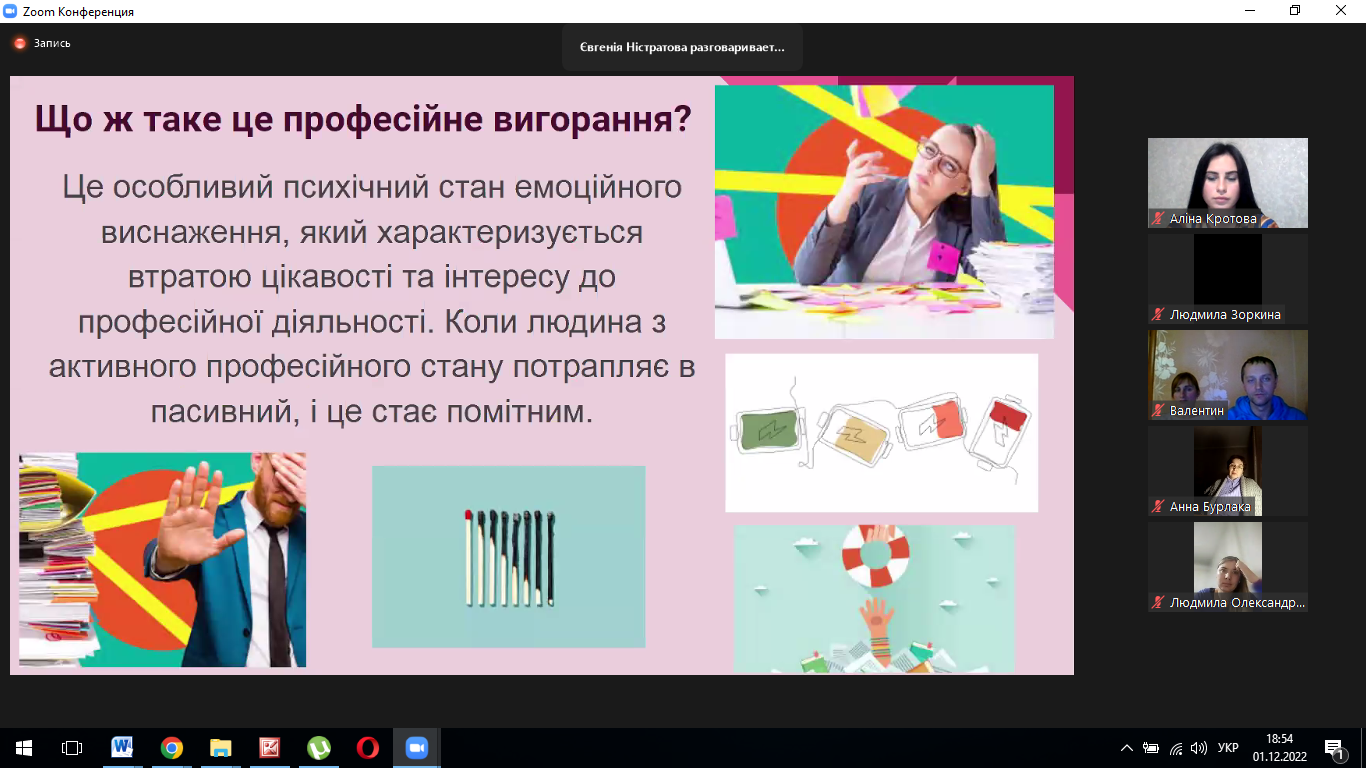This screenshot has height=768, width=1366.
Task: Open the Opera browser taskbar icon
Action: pyautogui.click(x=367, y=747)
